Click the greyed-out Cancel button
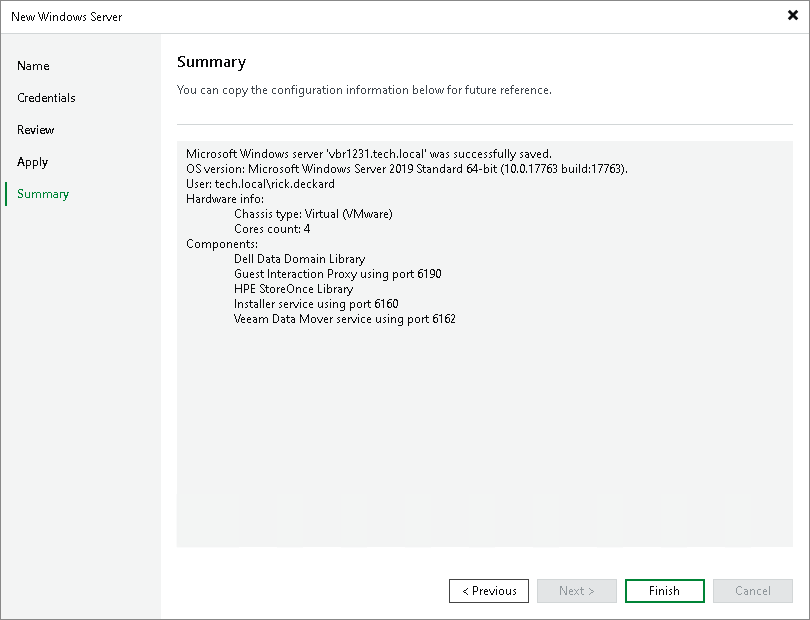This screenshot has width=810, height=620. coord(753,591)
